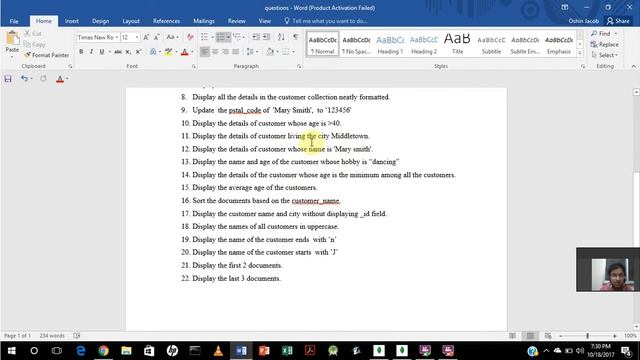Toggle show paragraph marks pilcrow

[x=296, y=37]
